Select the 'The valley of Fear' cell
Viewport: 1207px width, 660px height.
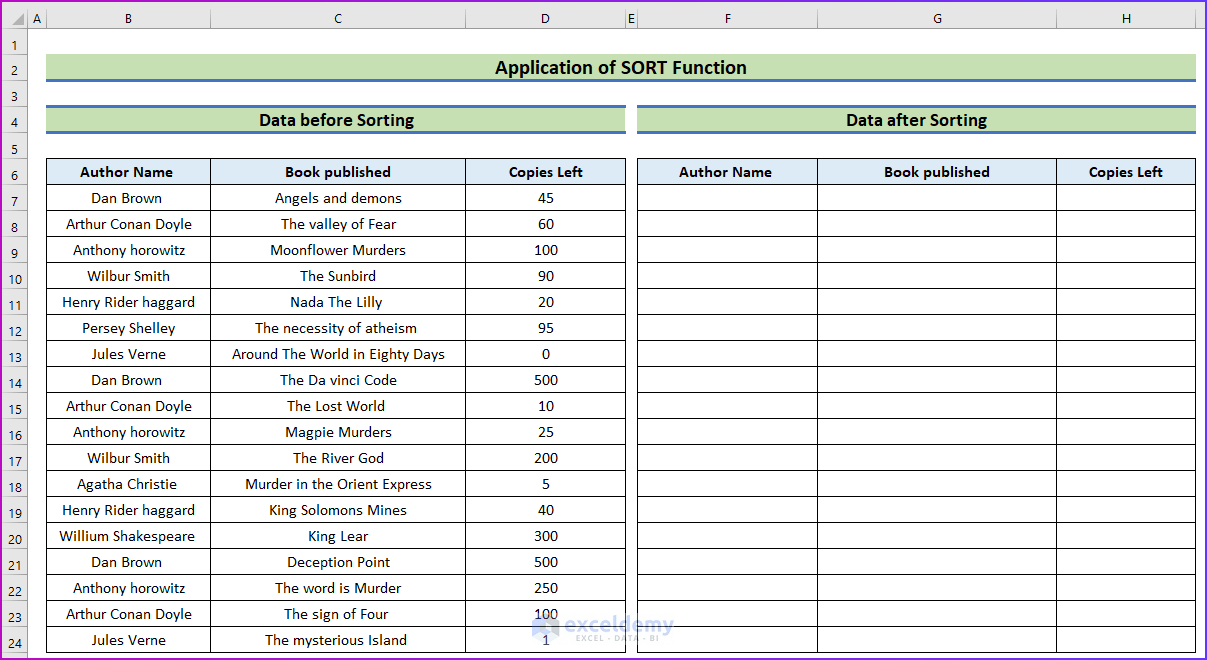coord(338,224)
